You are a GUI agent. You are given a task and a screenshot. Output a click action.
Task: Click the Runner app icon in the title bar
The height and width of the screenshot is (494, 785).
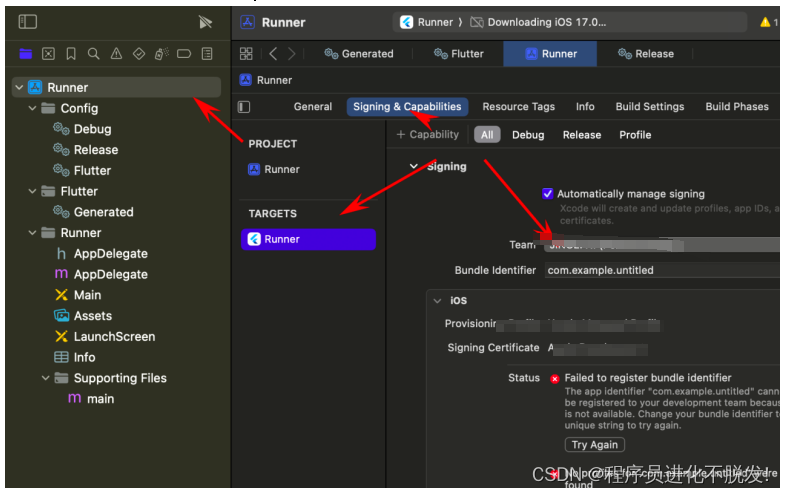247,22
